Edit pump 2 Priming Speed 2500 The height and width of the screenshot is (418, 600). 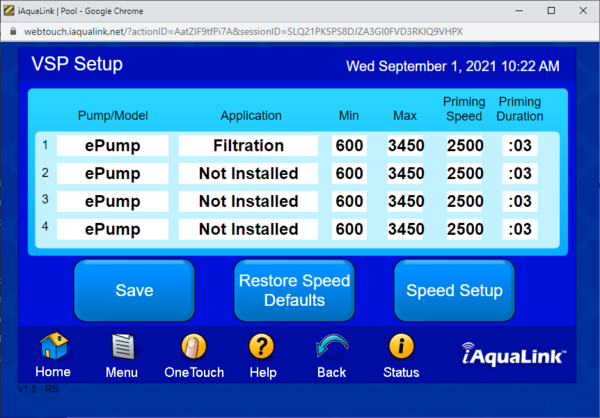[465, 173]
